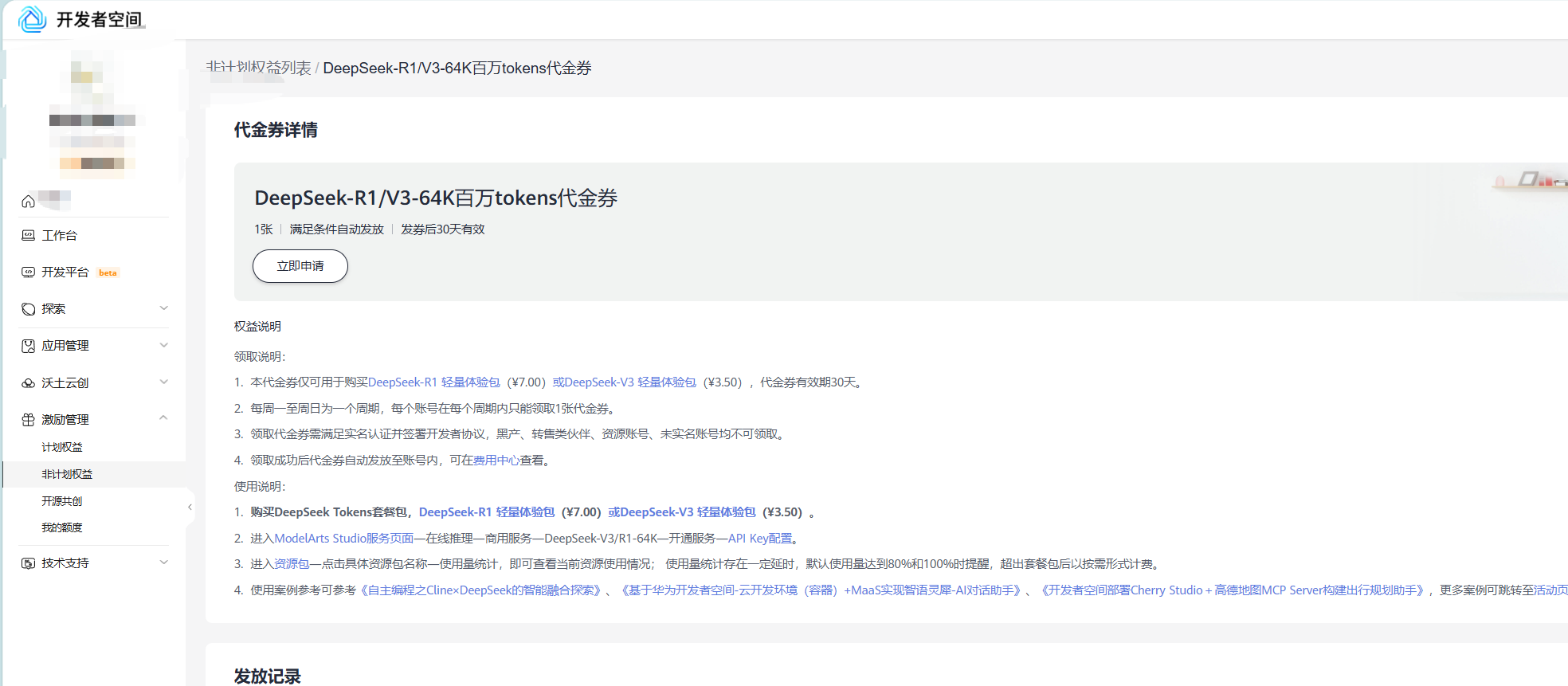Viewport: 1568px width, 686px height.
Task: Expand the 应用管理 menu chevron
Action: (x=164, y=345)
